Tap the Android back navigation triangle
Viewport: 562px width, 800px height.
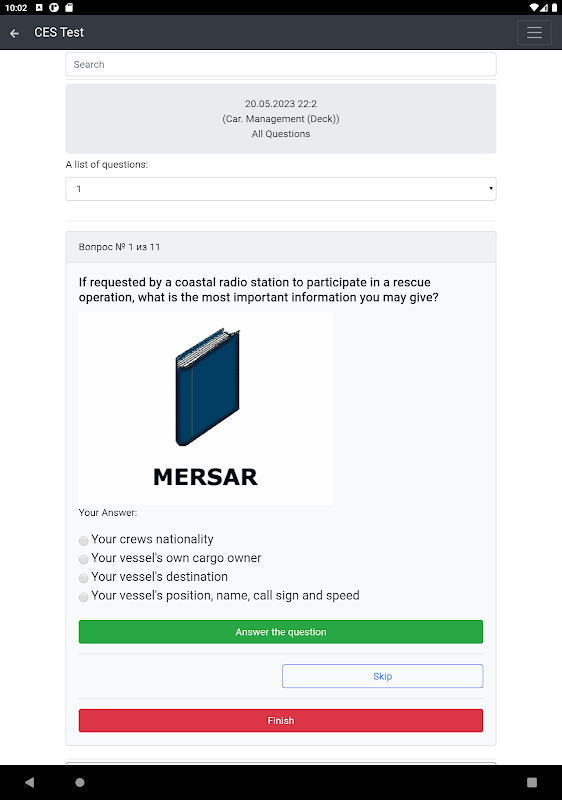coord(30,782)
